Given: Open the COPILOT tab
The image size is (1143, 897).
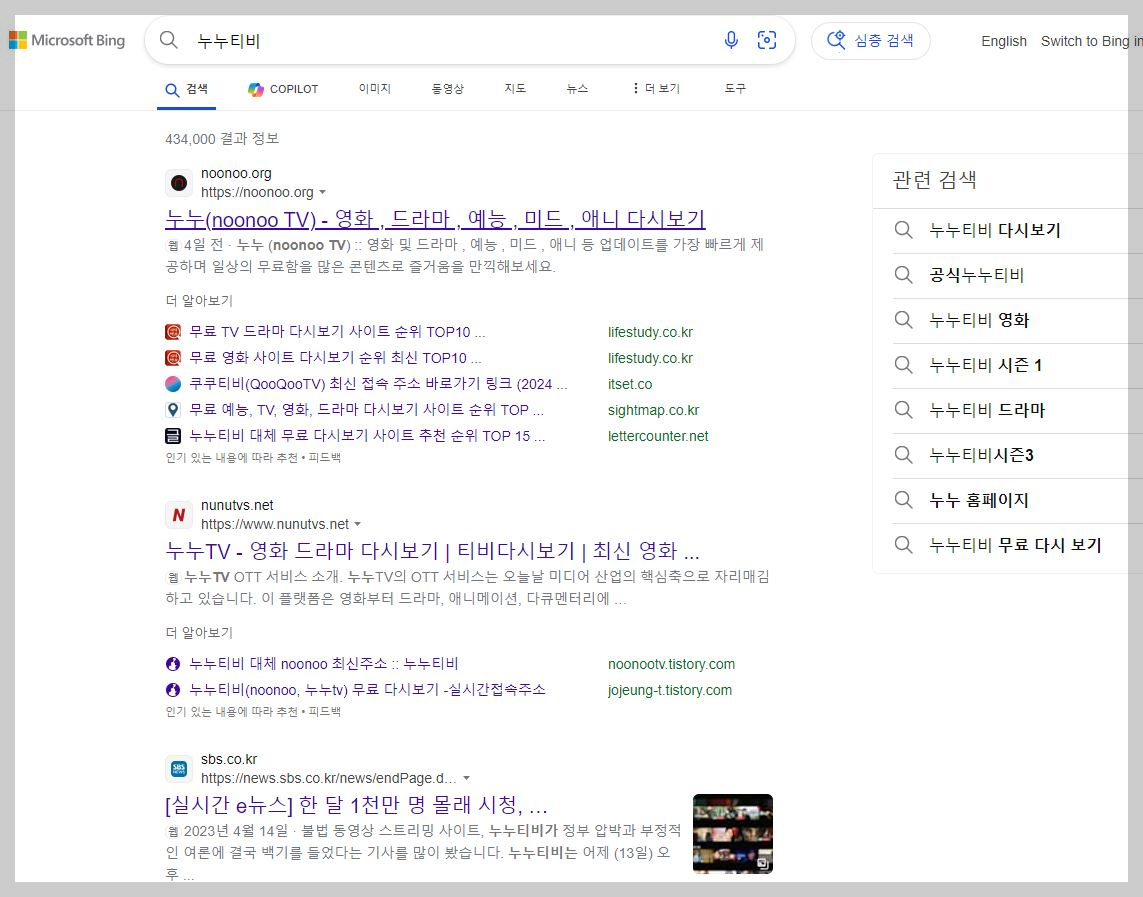Looking at the screenshot, I should point(283,90).
